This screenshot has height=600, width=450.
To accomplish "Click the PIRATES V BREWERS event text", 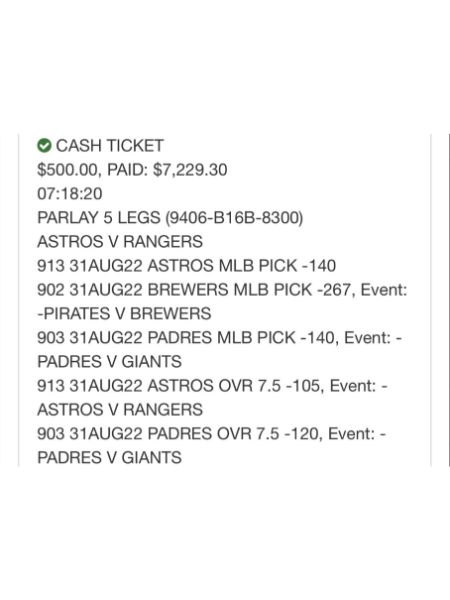I will [x=127, y=314].
